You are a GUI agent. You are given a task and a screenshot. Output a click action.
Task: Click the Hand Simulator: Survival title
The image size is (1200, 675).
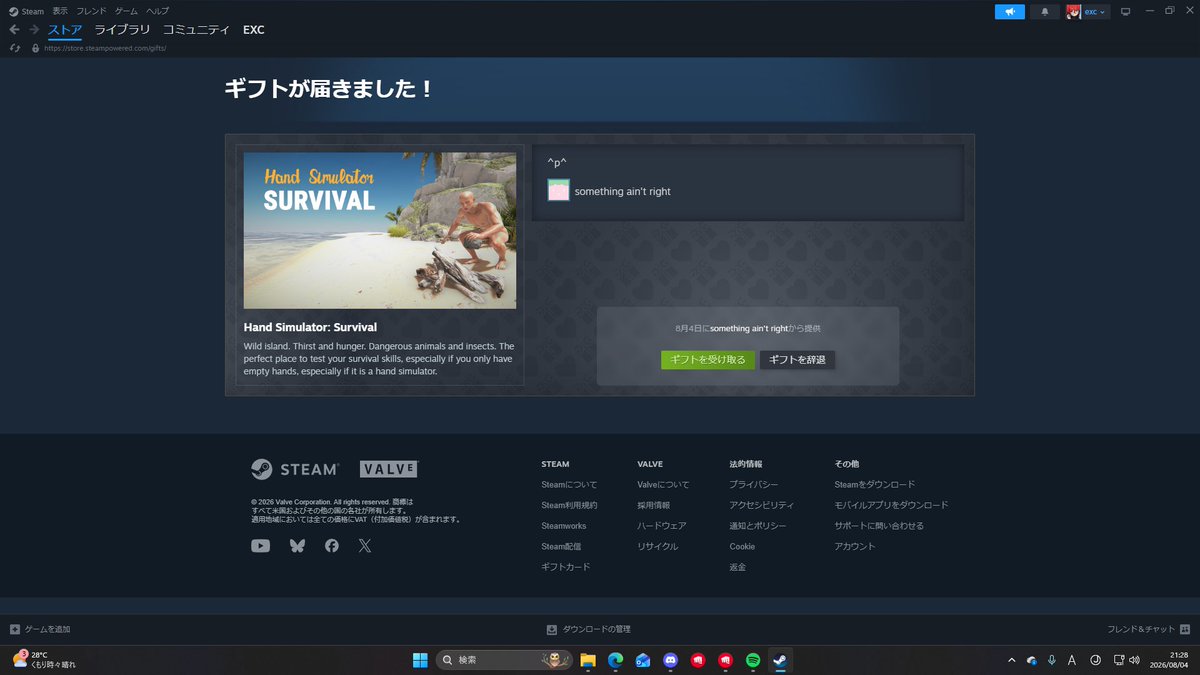point(310,327)
